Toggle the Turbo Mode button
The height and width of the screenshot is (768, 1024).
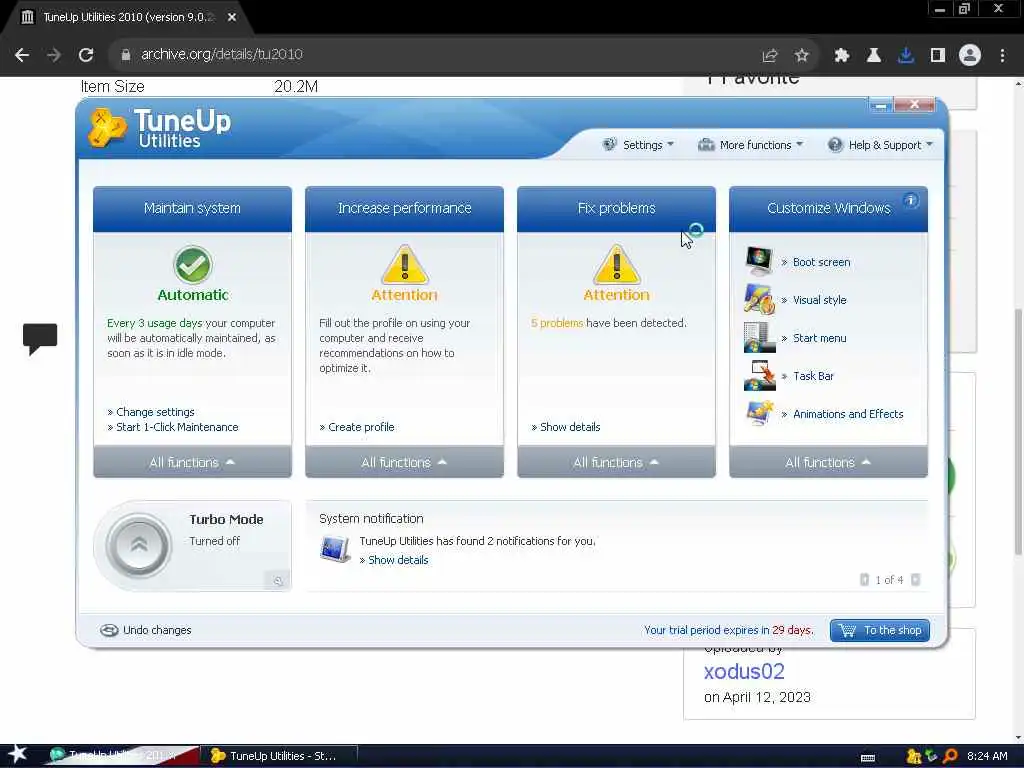click(138, 545)
